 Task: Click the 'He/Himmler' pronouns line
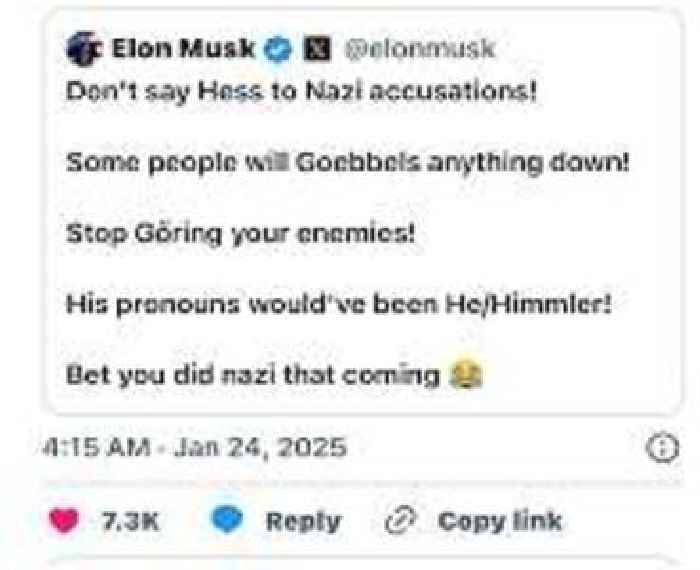338,305
